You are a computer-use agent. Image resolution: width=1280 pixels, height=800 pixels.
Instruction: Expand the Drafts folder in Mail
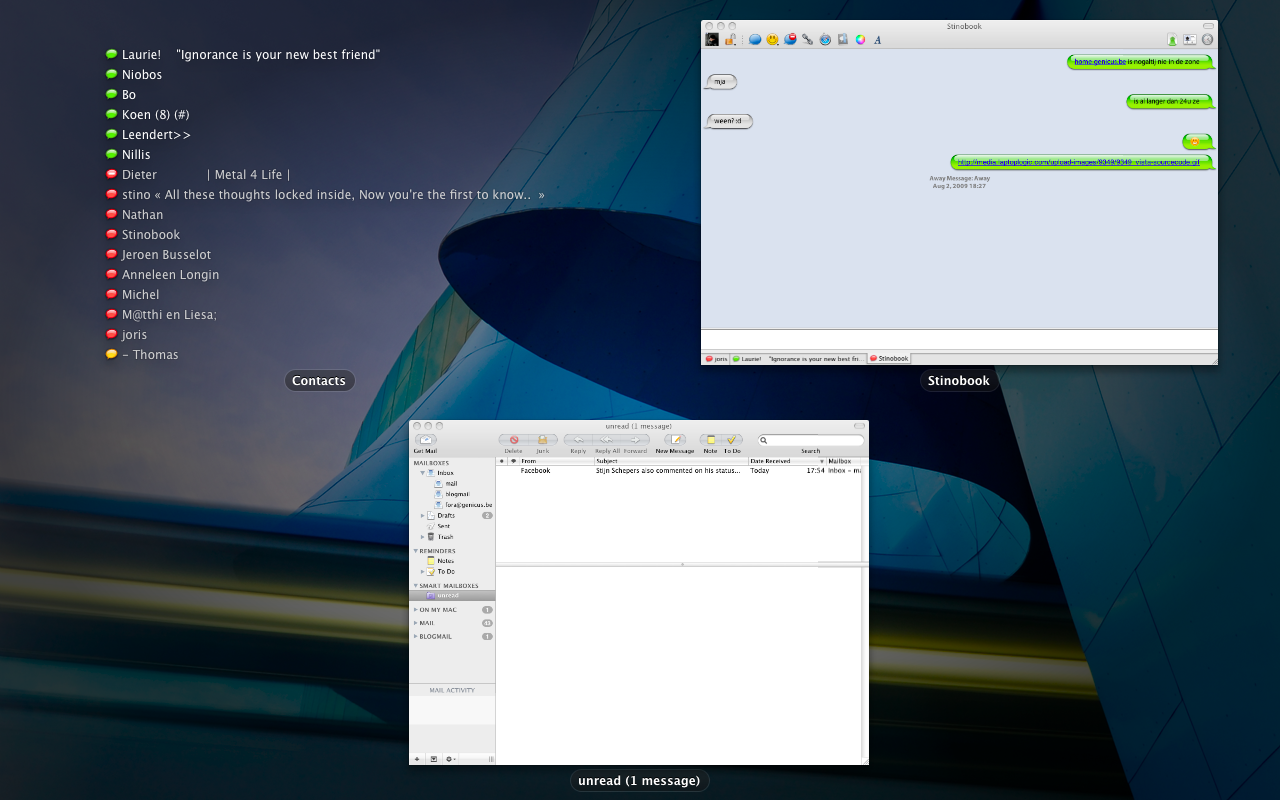422,516
